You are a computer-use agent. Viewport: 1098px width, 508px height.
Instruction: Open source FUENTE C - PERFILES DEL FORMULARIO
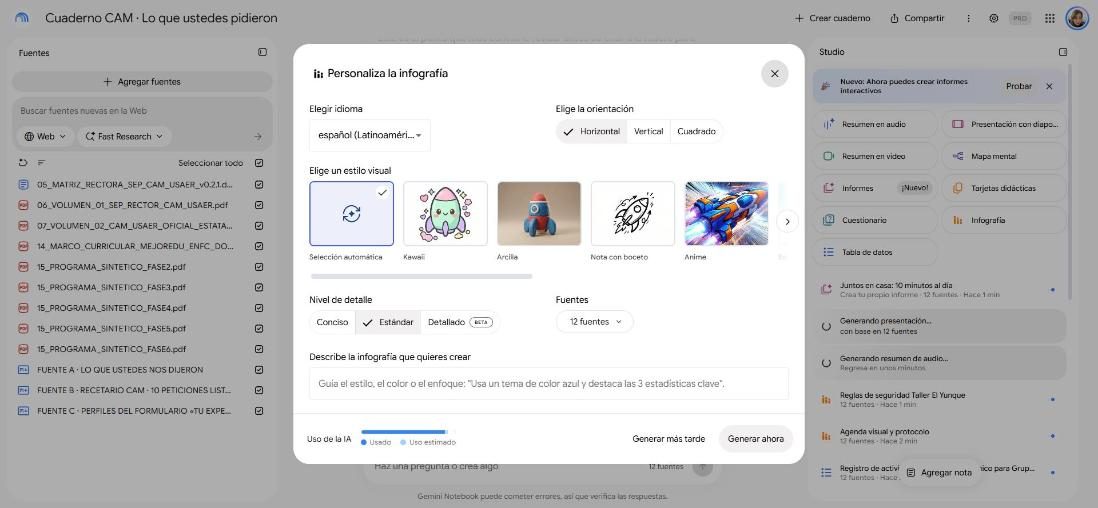coord(134,411)
